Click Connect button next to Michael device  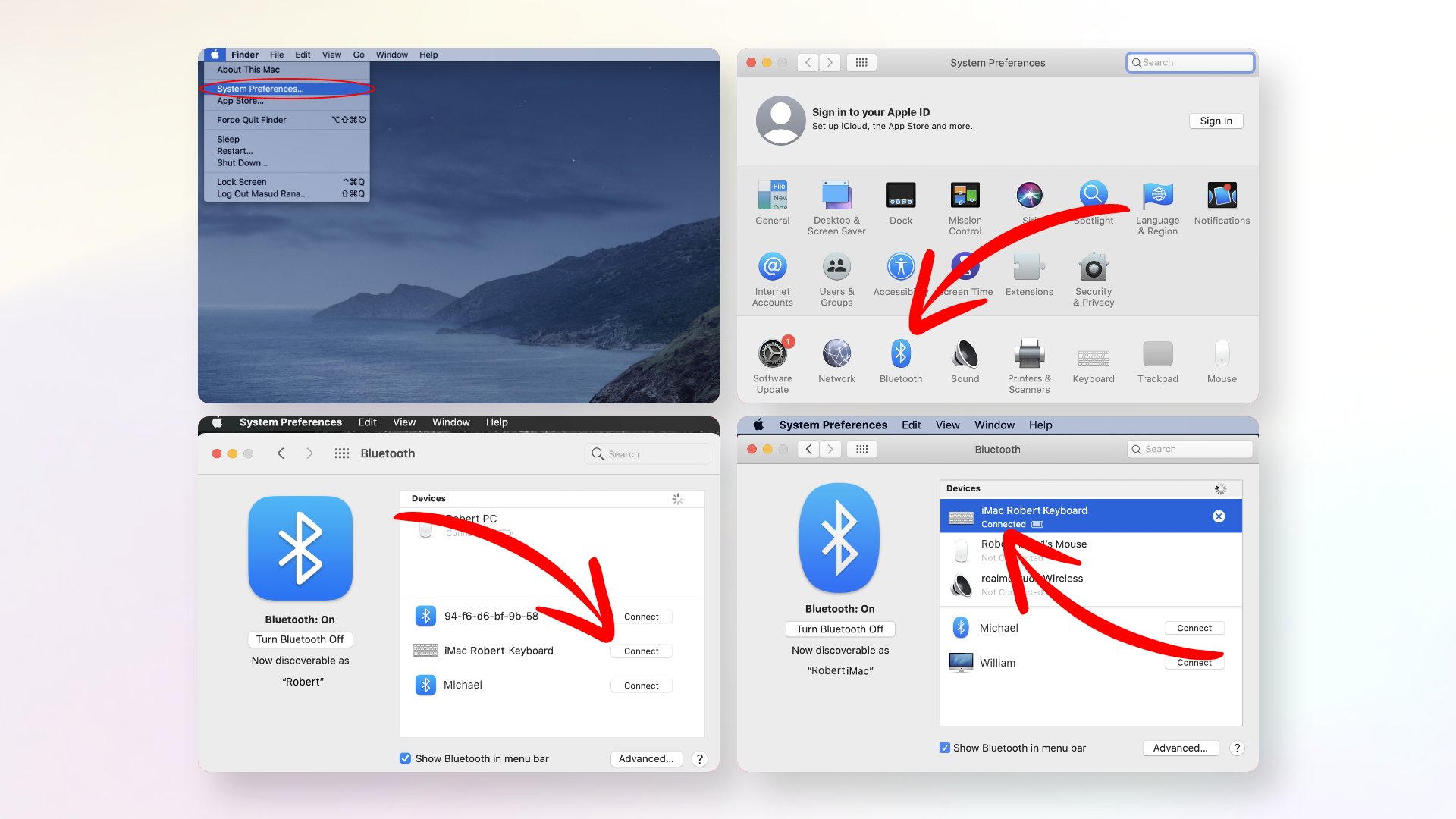point(1193,627)
